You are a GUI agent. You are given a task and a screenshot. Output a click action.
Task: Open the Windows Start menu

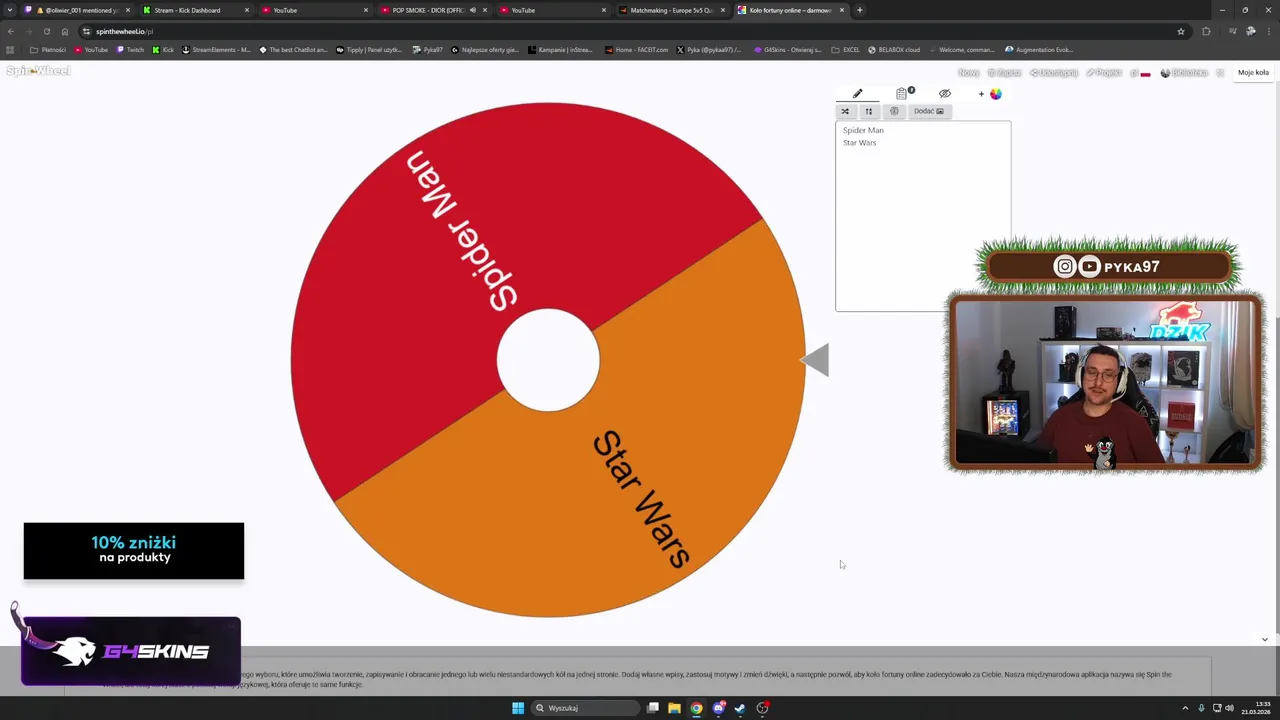click(x=518, y=708)
